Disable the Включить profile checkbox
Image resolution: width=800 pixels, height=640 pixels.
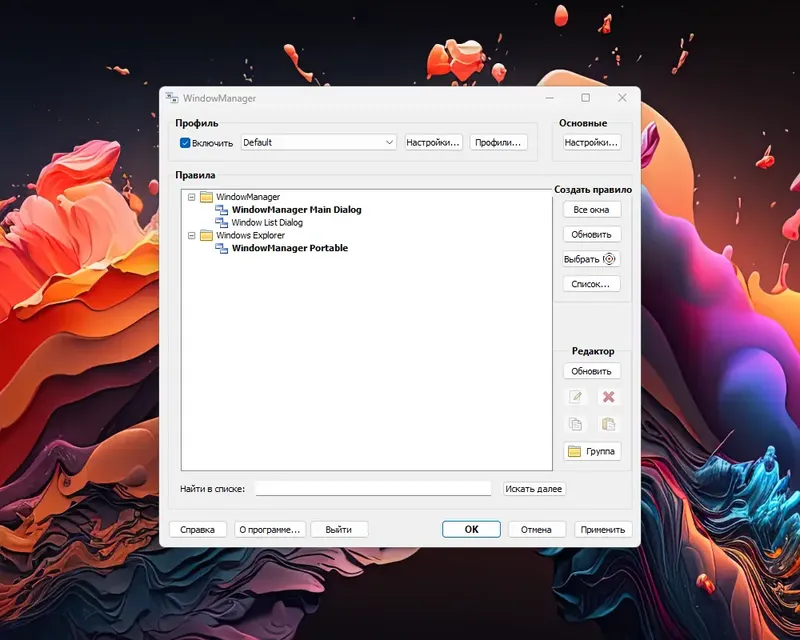point(185,142)
